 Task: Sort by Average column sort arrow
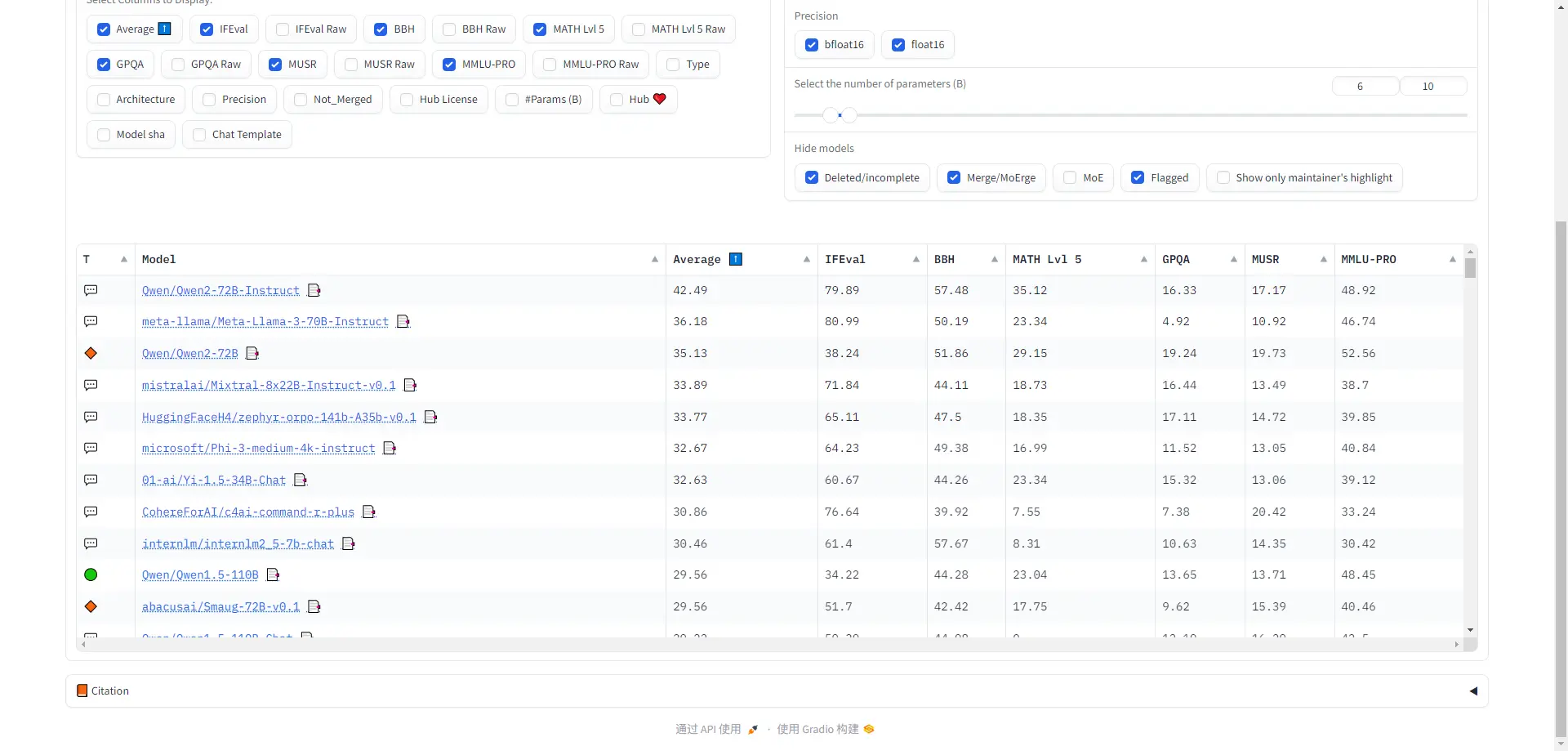click(x=807, y=259)
